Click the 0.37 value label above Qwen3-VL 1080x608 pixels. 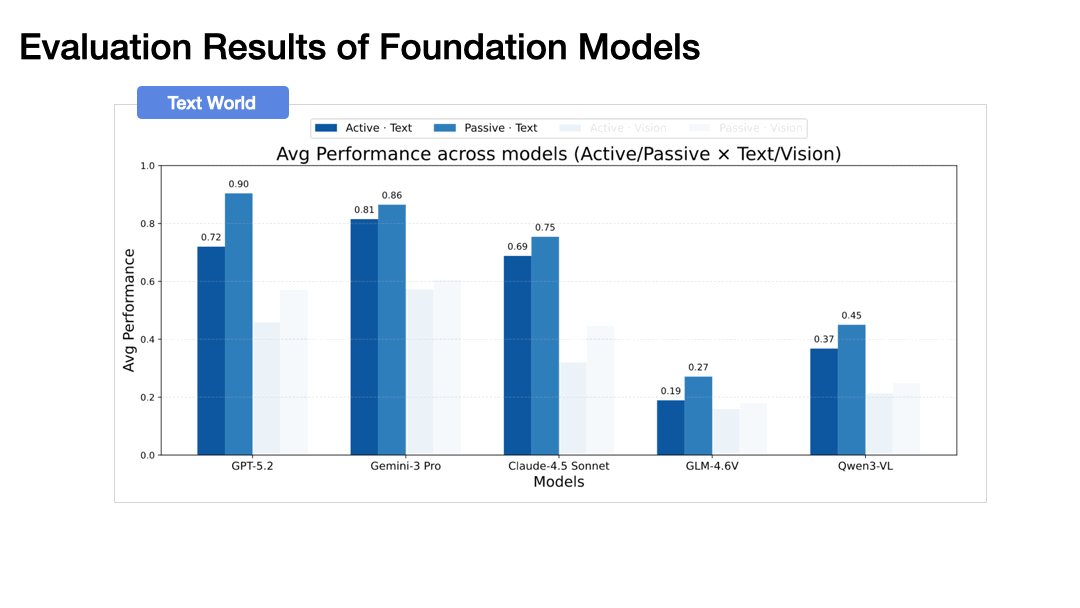[823, 340]
